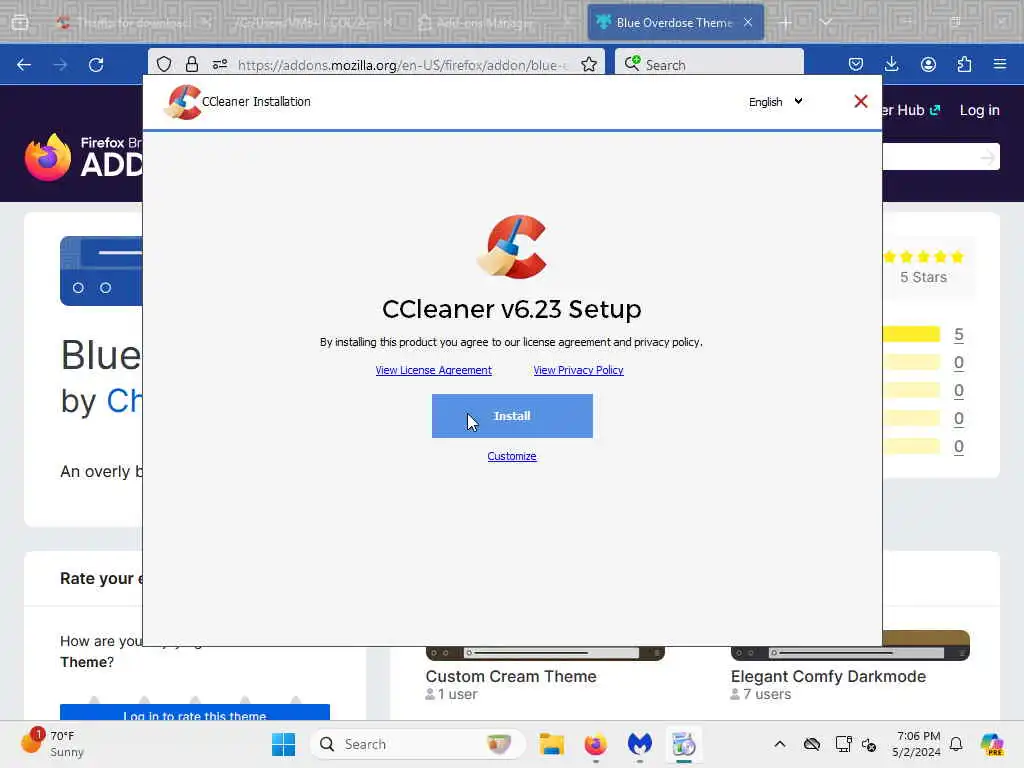Image resolution: width=1024 pixels, height=768 pixels.
Task: Open View Privacy Policy link
Action: click(579, 370)
